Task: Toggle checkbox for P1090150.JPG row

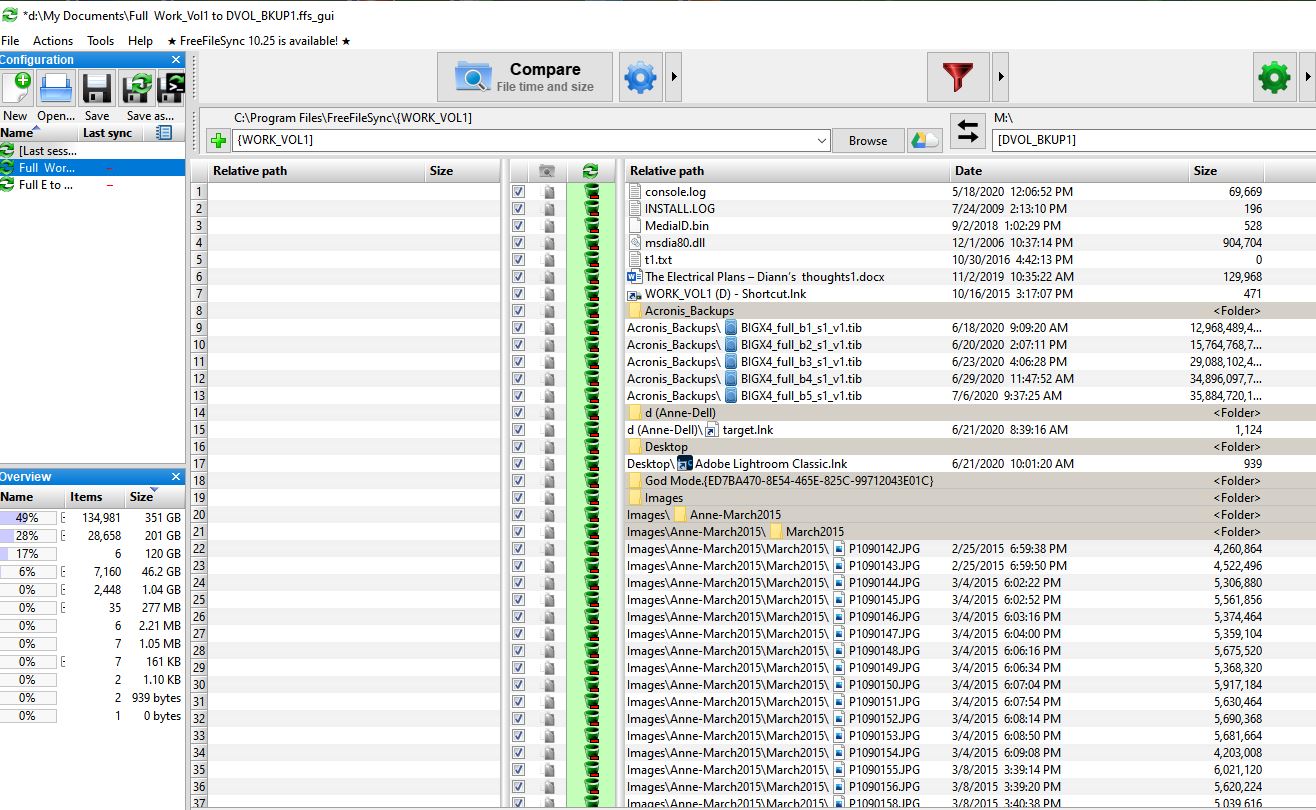Action: pos(518,685)
